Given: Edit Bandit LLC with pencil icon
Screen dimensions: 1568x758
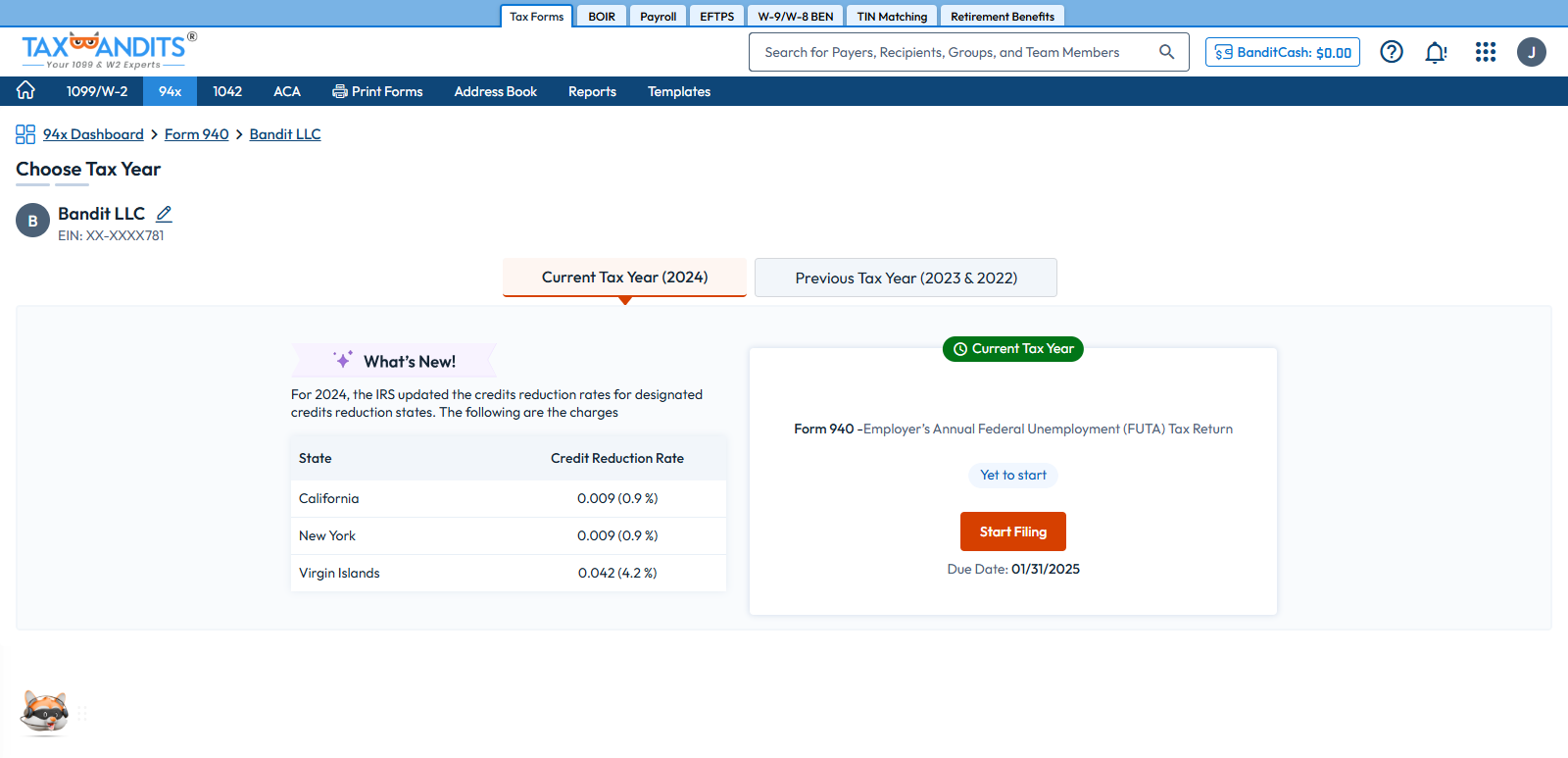Looking at the screenshot, I should [x=164, y=214].
